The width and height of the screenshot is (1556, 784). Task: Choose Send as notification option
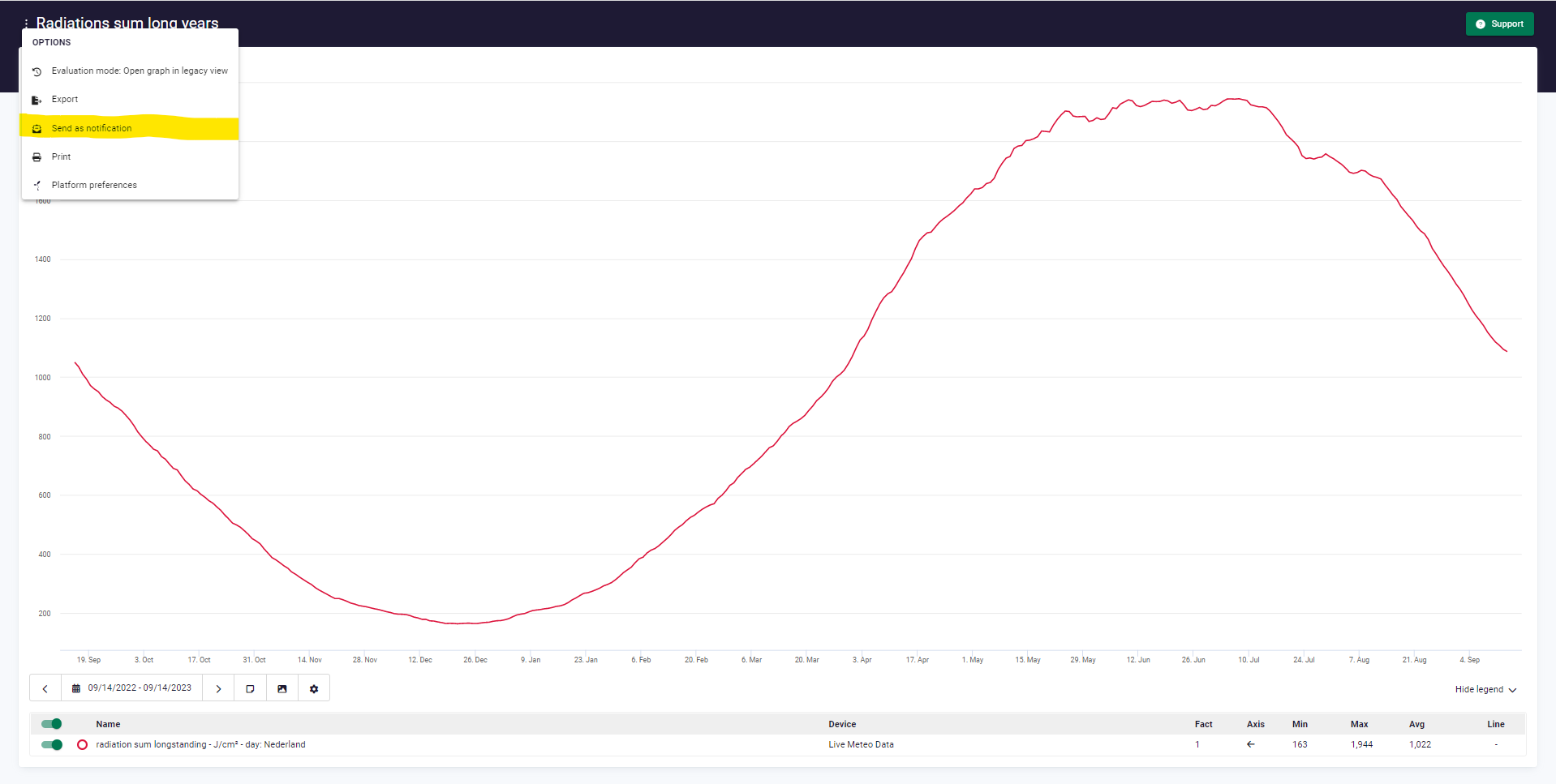(x=92, y=128)
